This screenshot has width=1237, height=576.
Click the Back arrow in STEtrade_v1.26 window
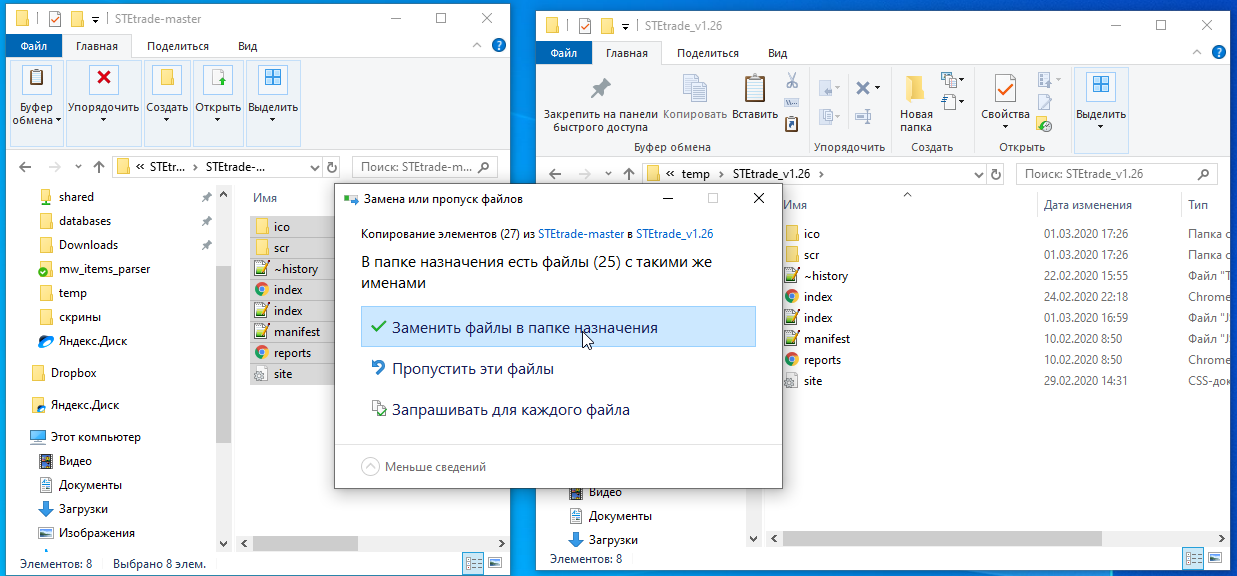pyautogui.click(x=553, y=174)
